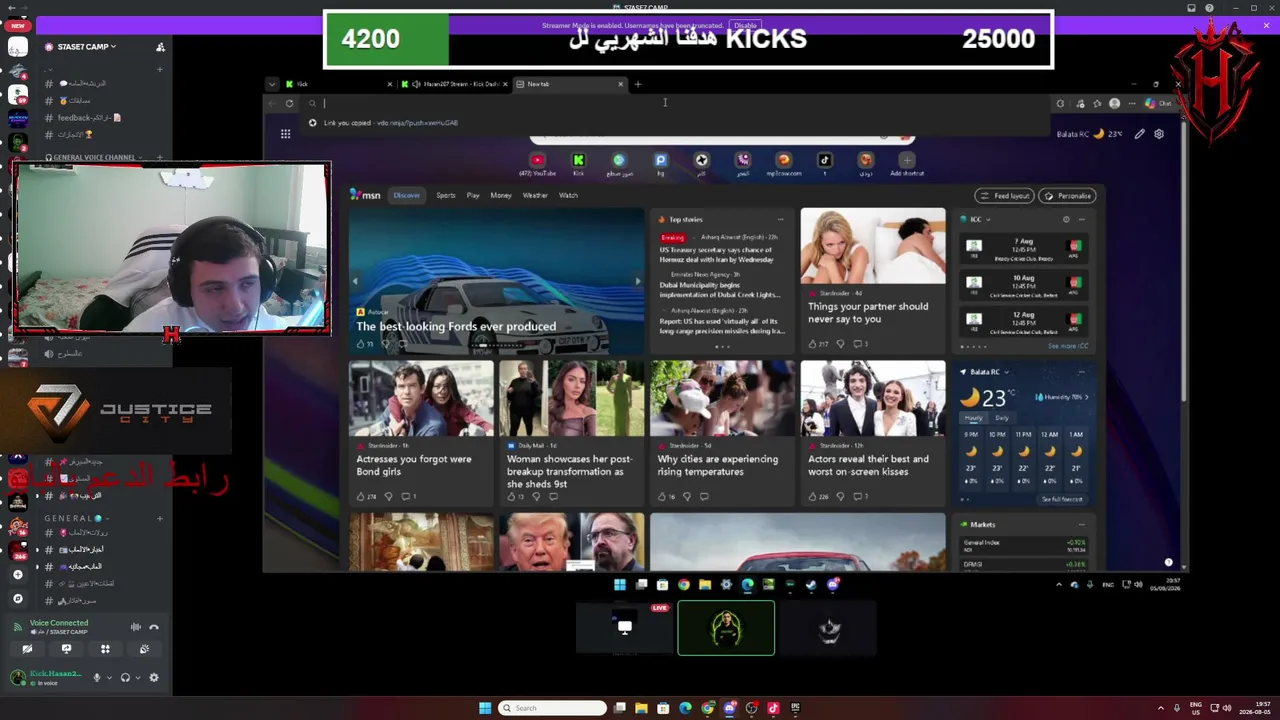Open Actors reveal on-screen kisses article
The image size is (1280, 720).
point(868,466)
